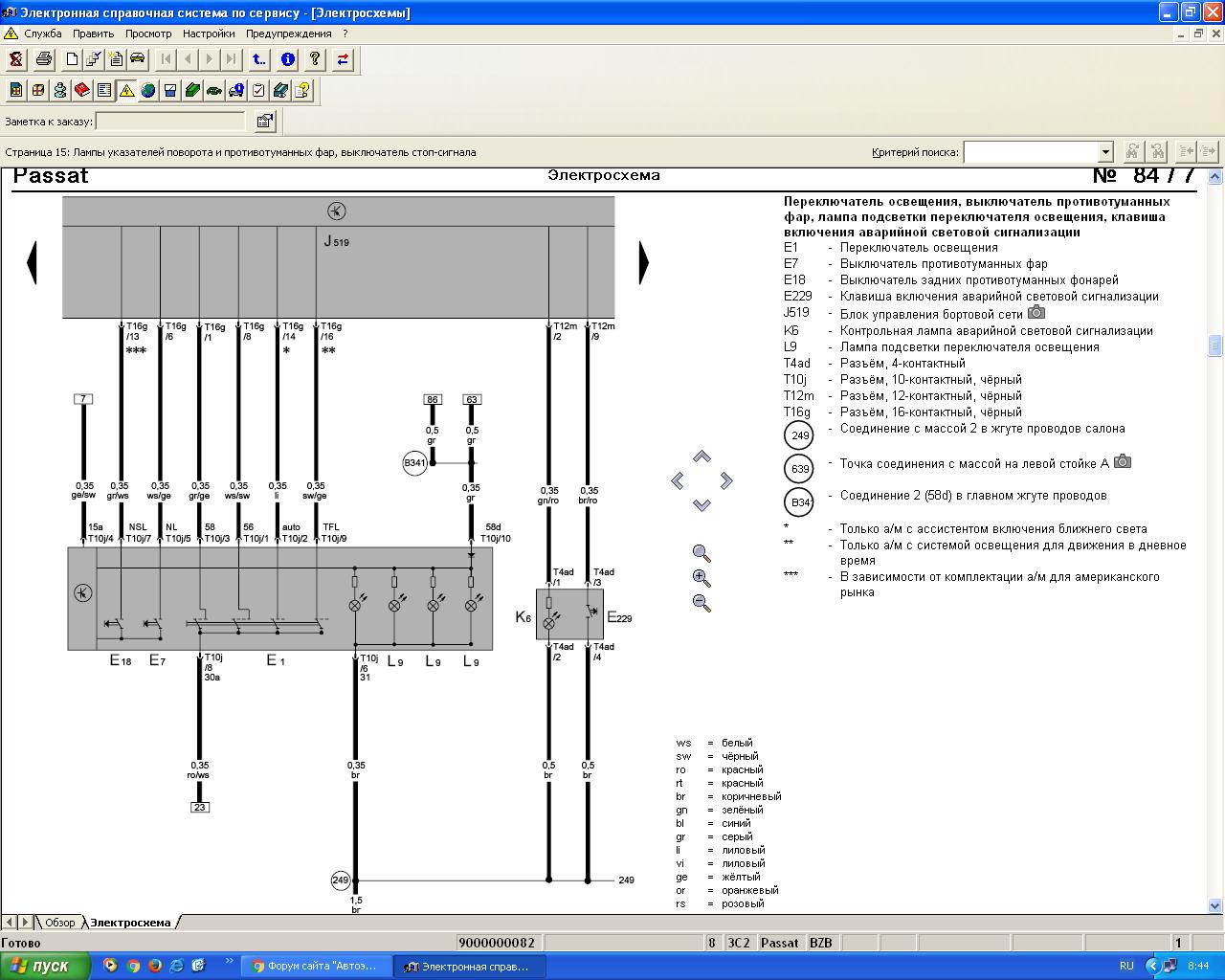Click the blank new document icon
The image size is (1225, 980).
(72, 59)
